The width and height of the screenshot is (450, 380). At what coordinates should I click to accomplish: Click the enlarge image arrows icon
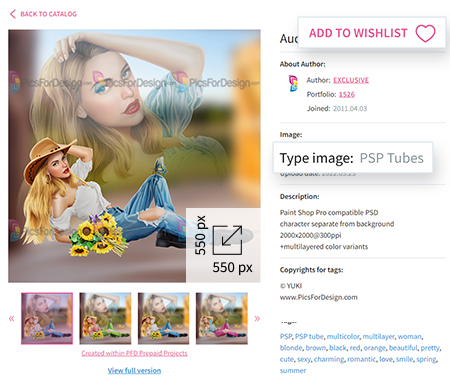tap(227, 240)
